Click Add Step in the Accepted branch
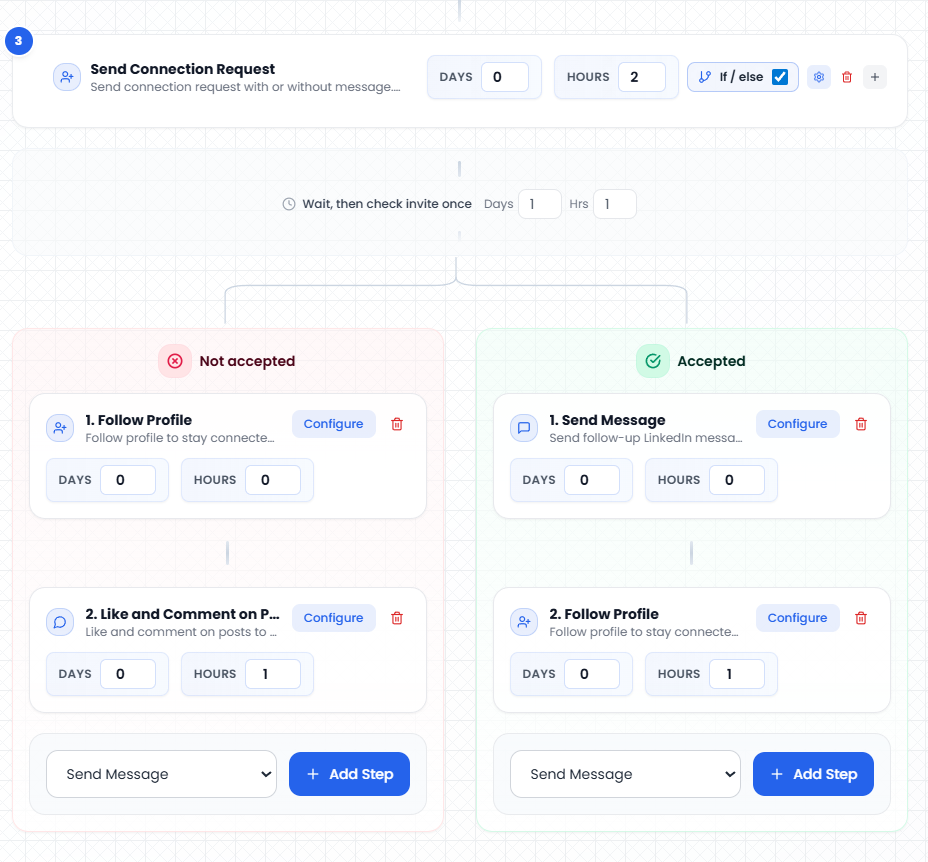Screen dimensions: 928x862 coord(813,774)
